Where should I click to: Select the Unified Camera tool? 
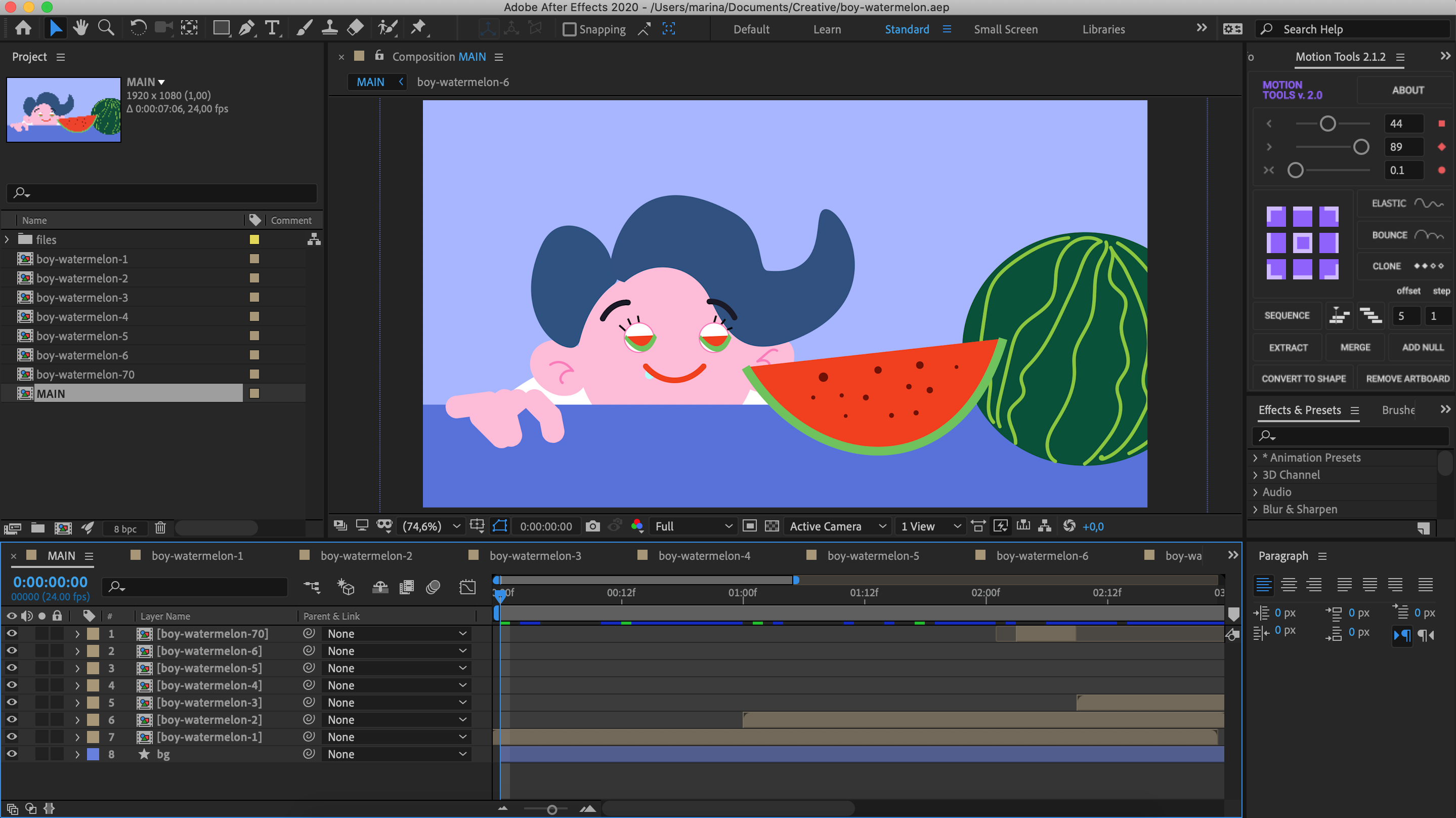pos(164,28)
